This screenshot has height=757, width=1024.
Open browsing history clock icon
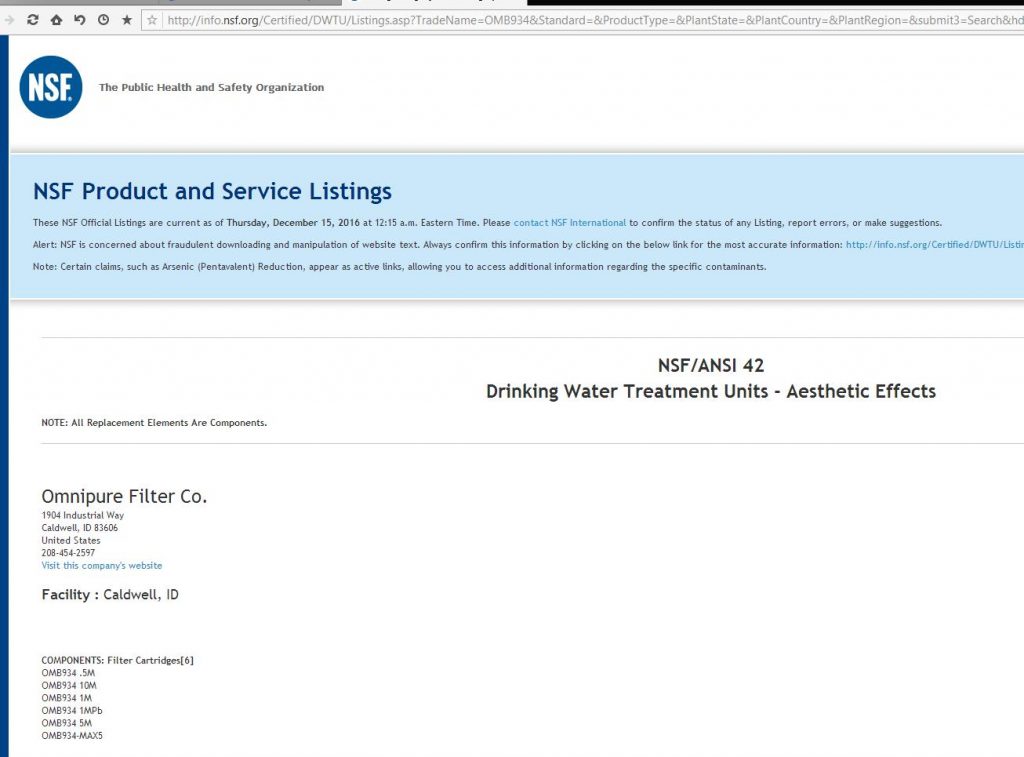pyautogui.click(x=103, y=20)
